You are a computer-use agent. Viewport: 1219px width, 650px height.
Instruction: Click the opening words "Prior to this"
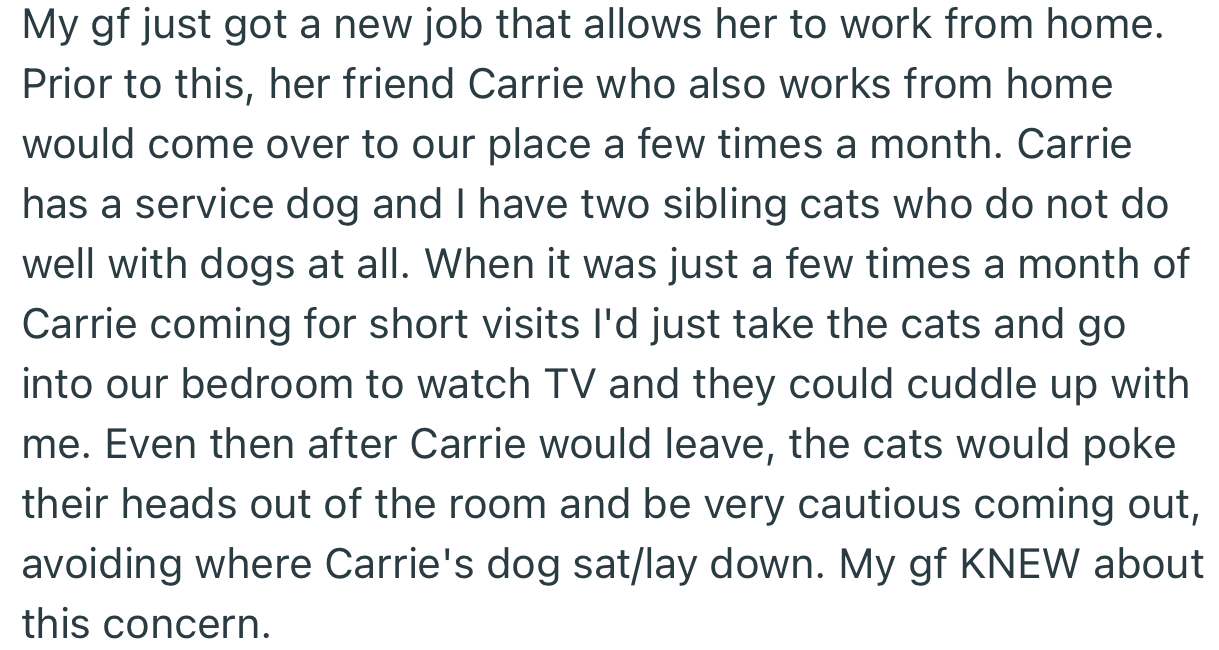[x=128, y=85]
